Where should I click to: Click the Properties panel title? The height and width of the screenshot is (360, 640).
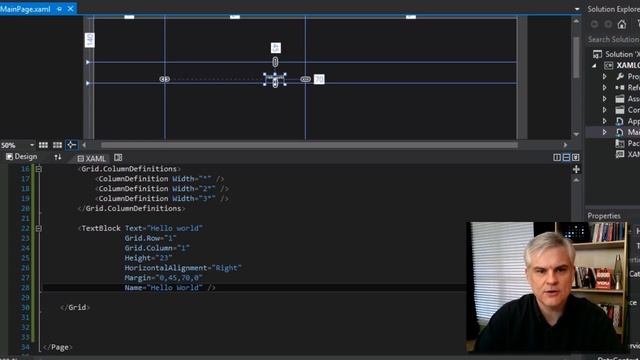604,216
